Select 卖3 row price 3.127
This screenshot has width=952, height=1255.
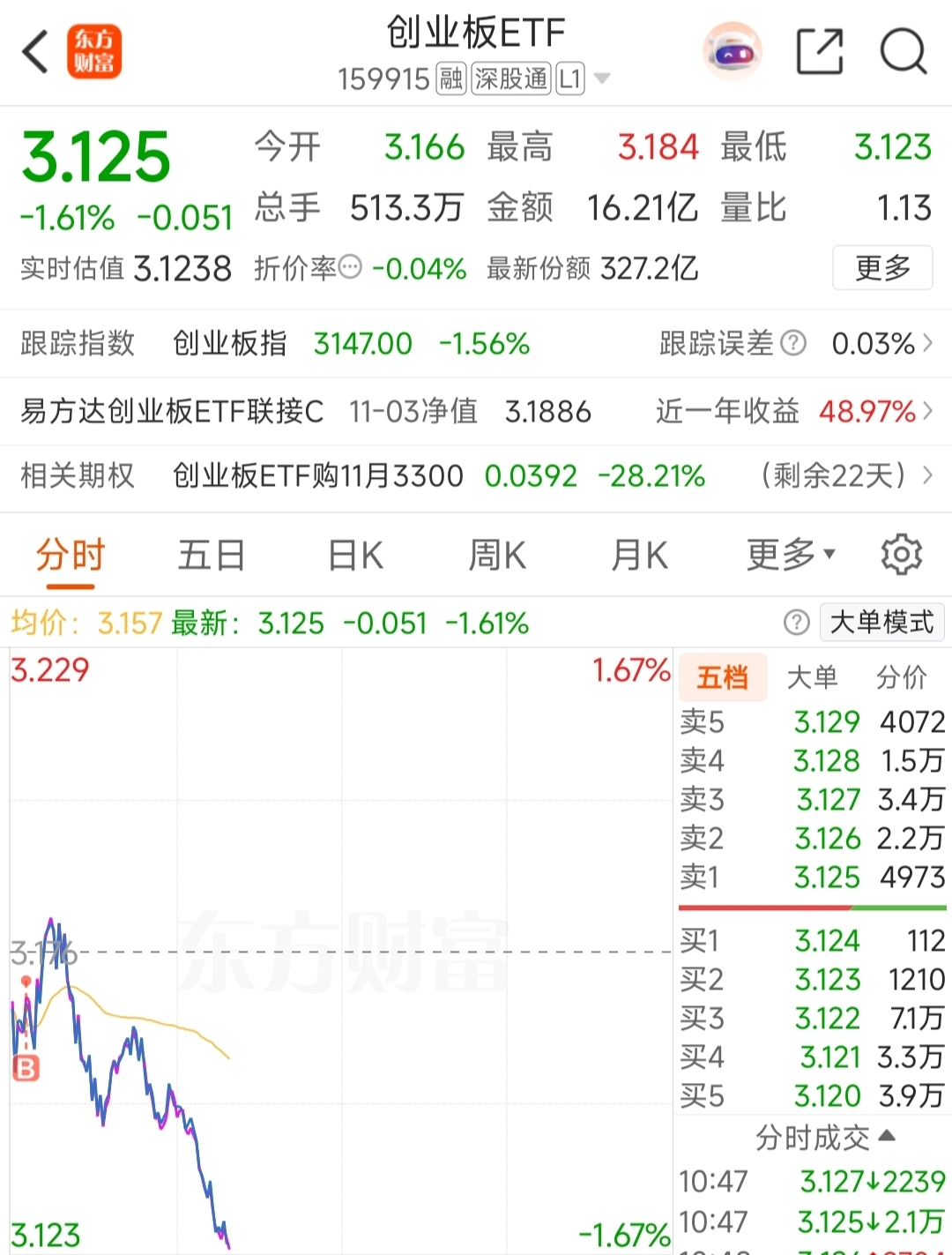(812, 800)
